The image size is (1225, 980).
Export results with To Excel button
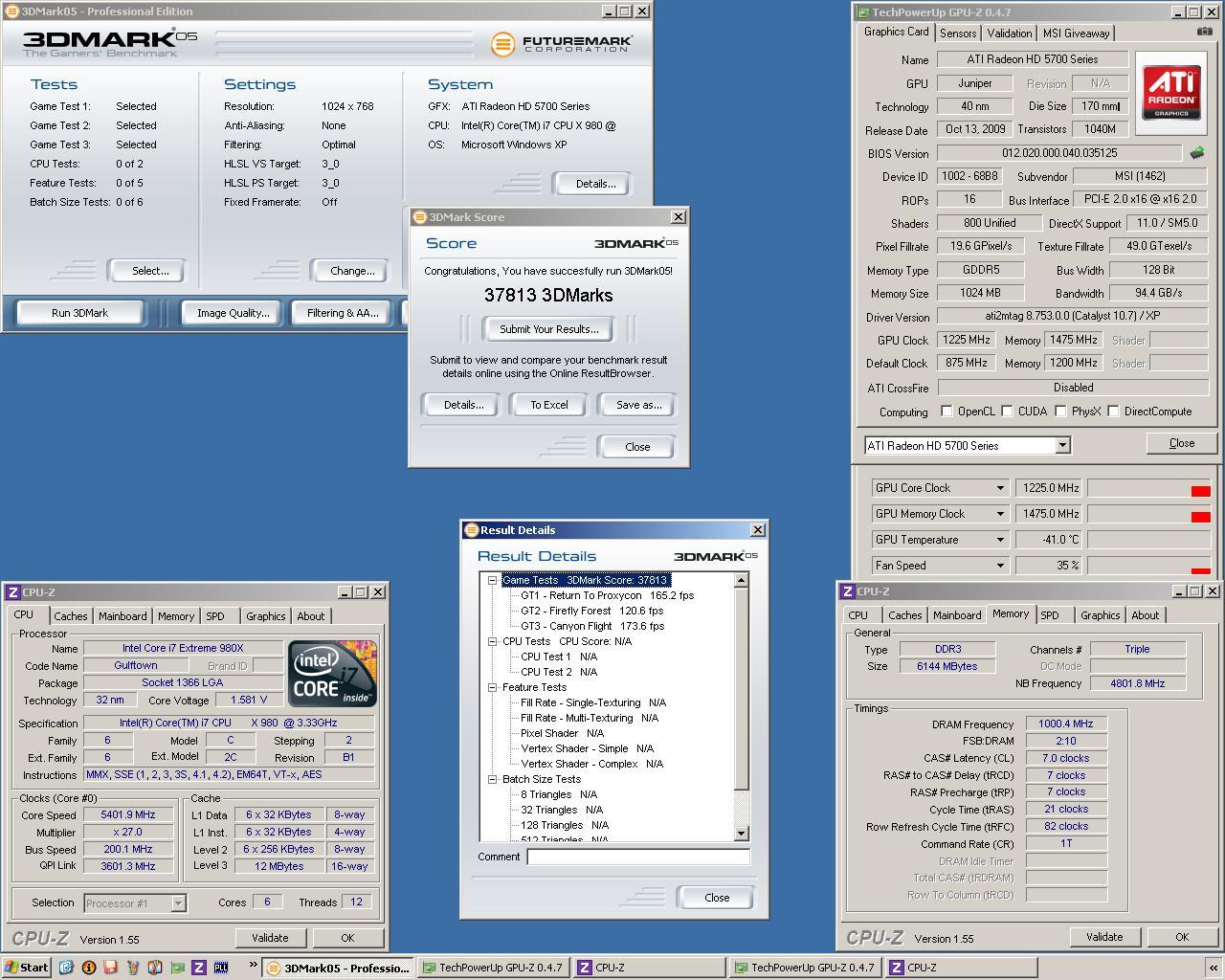tap(549, 405)
